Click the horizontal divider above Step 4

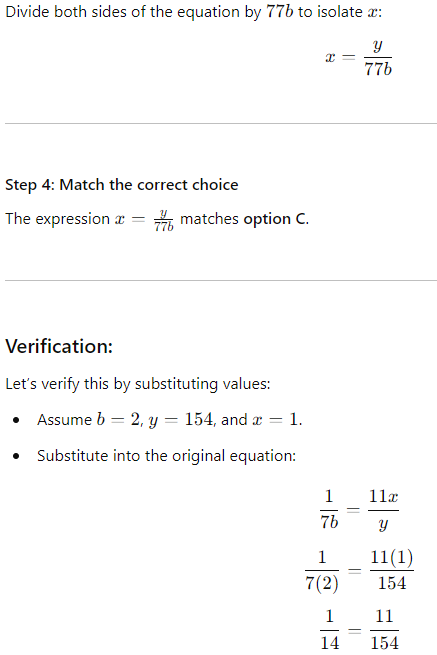click(x=221, y=123)
